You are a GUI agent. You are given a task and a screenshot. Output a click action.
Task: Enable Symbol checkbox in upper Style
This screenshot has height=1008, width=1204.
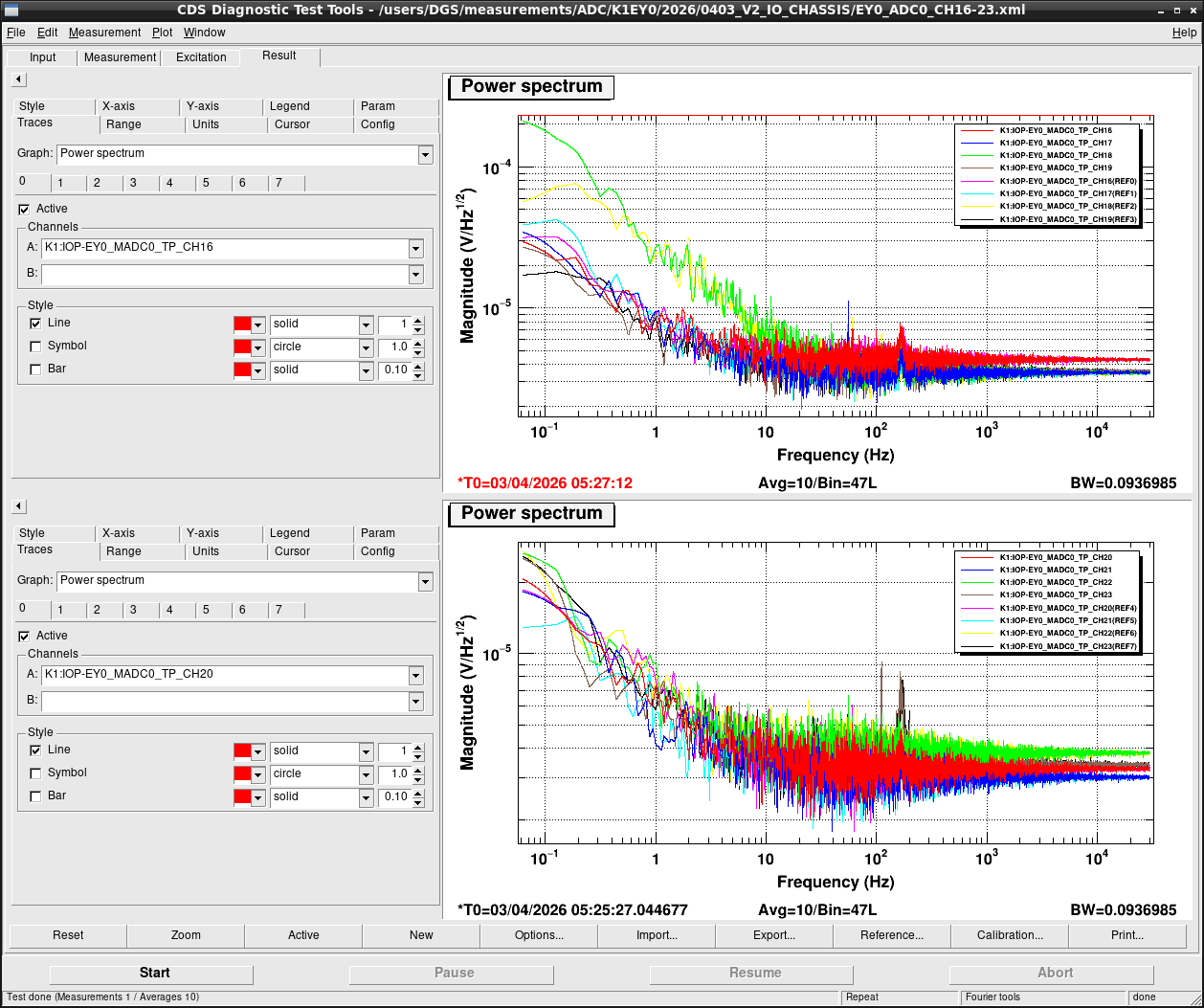pyautogui.click(x=35, y=347)
